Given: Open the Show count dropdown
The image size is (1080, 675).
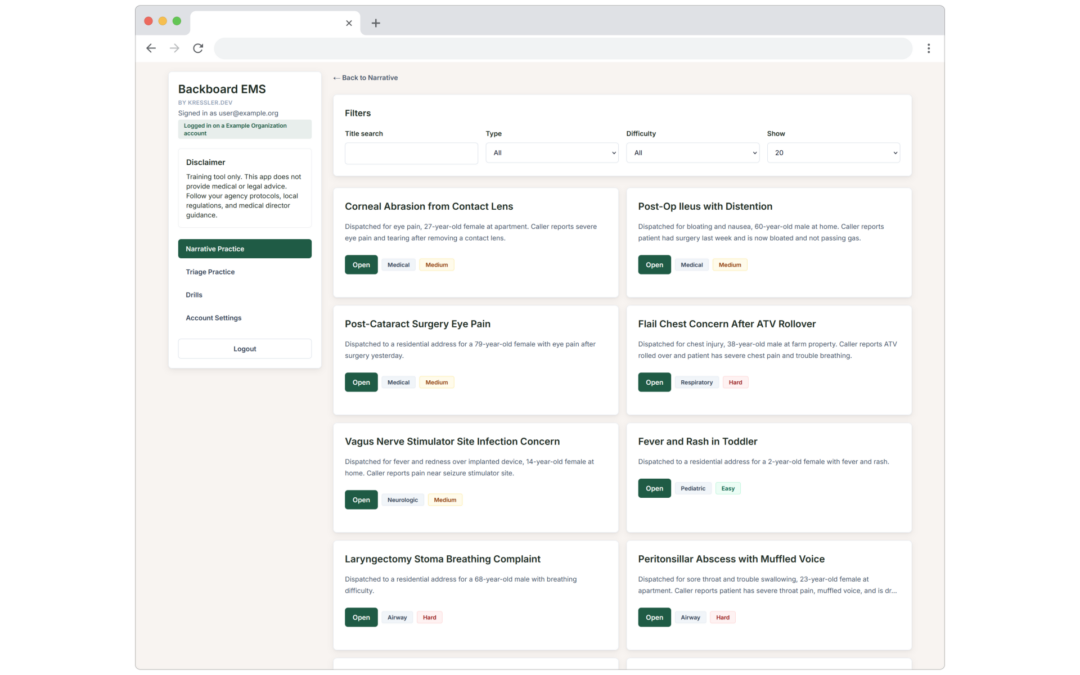Looking at the screenshot, I should coord(833,153).
